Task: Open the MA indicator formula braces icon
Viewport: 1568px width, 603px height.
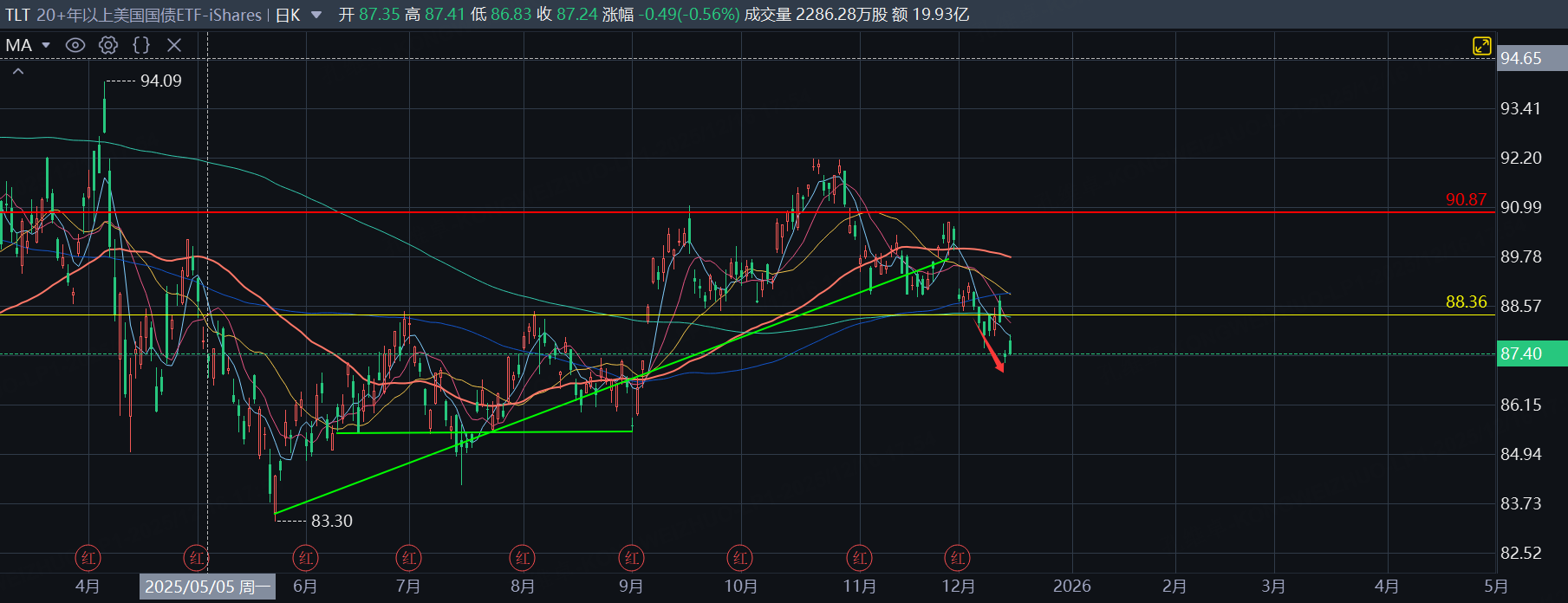Action: pos(141,45)
